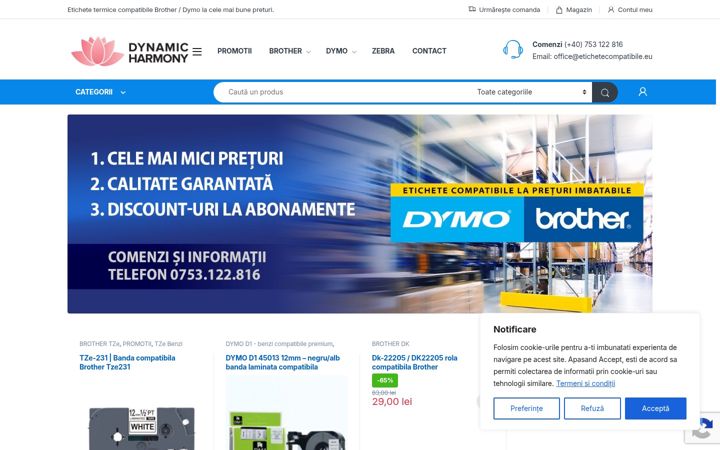720x450 pixels.
Task: Open the PROMOTII menu item
Action: point(235,51)
